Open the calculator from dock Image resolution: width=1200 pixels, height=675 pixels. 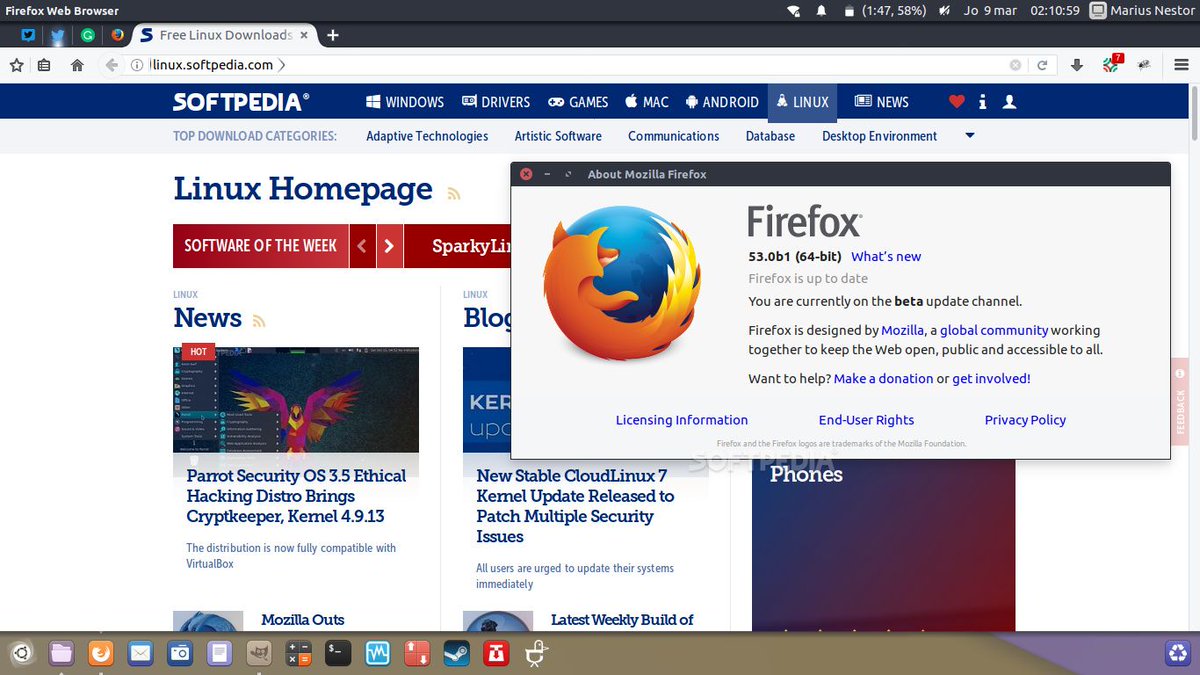click(x=298, y=654)
